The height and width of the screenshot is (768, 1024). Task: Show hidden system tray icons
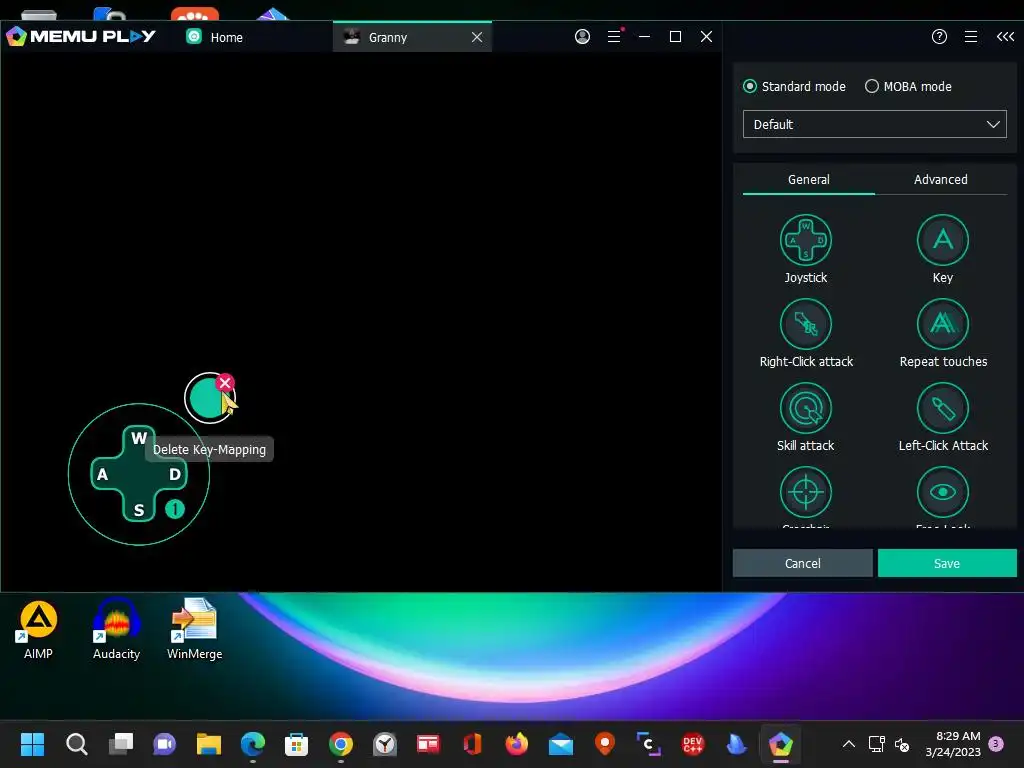point(848,744)
